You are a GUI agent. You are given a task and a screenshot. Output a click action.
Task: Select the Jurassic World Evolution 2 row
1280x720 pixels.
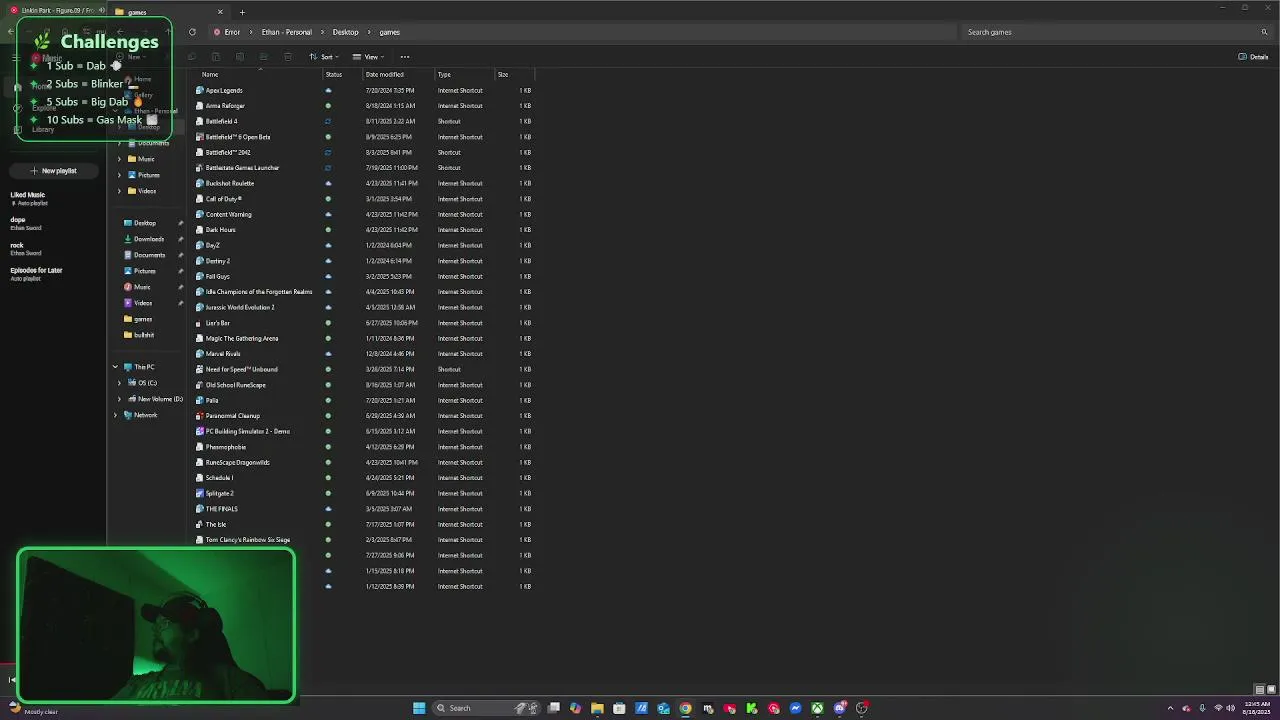pos(364,307)
